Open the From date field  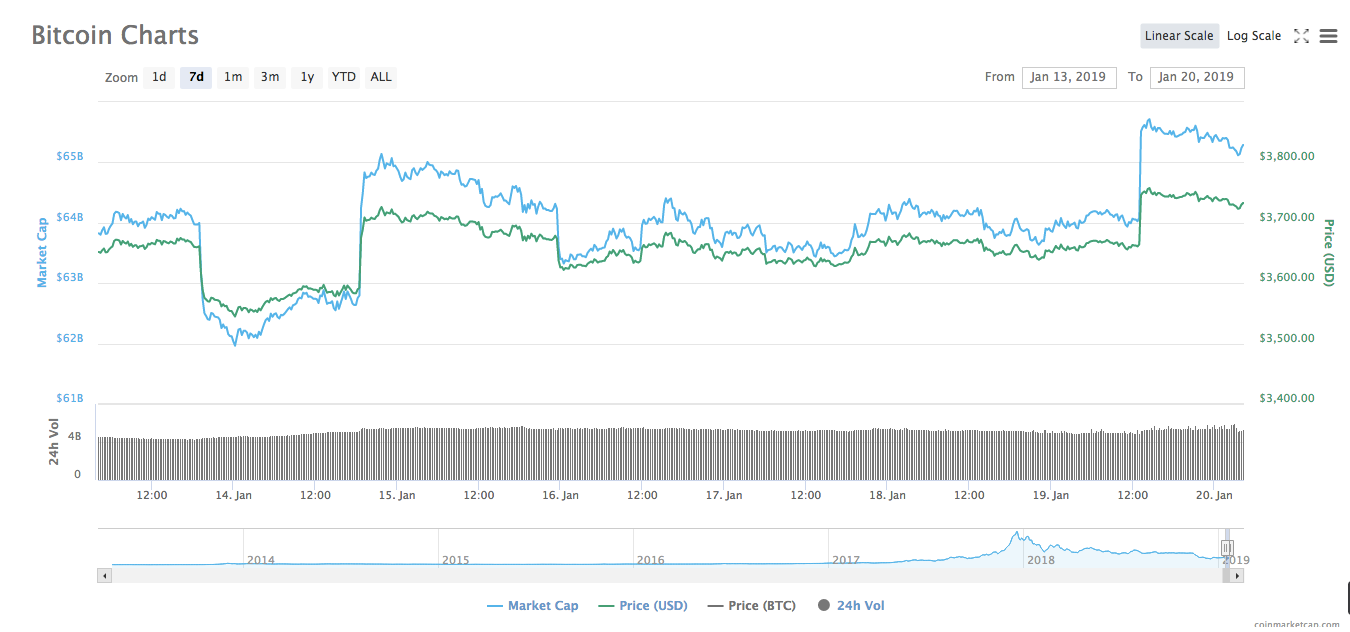click(1069, 77)
